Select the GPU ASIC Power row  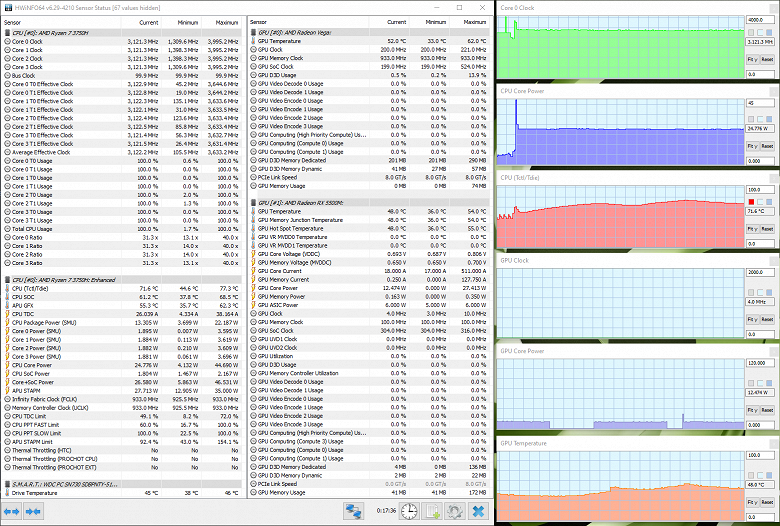tap(369, 305)
